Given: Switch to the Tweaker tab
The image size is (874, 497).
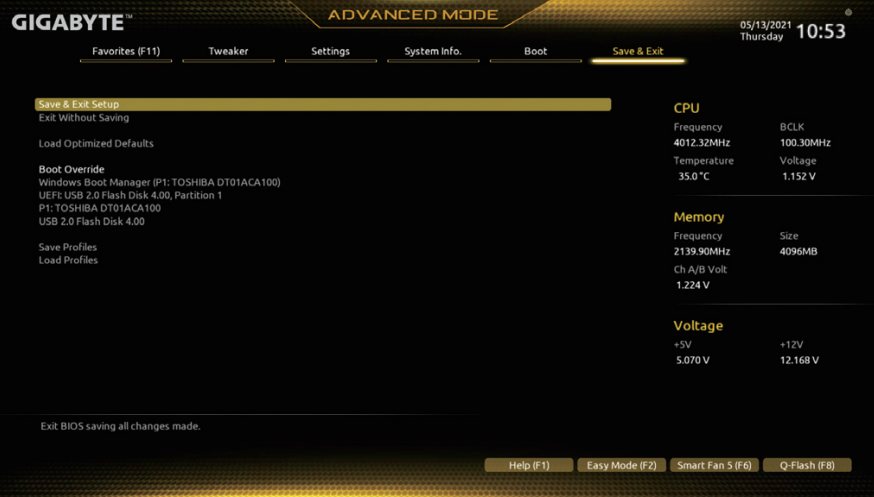Looking at the screenshot, I should click(228, 51).
